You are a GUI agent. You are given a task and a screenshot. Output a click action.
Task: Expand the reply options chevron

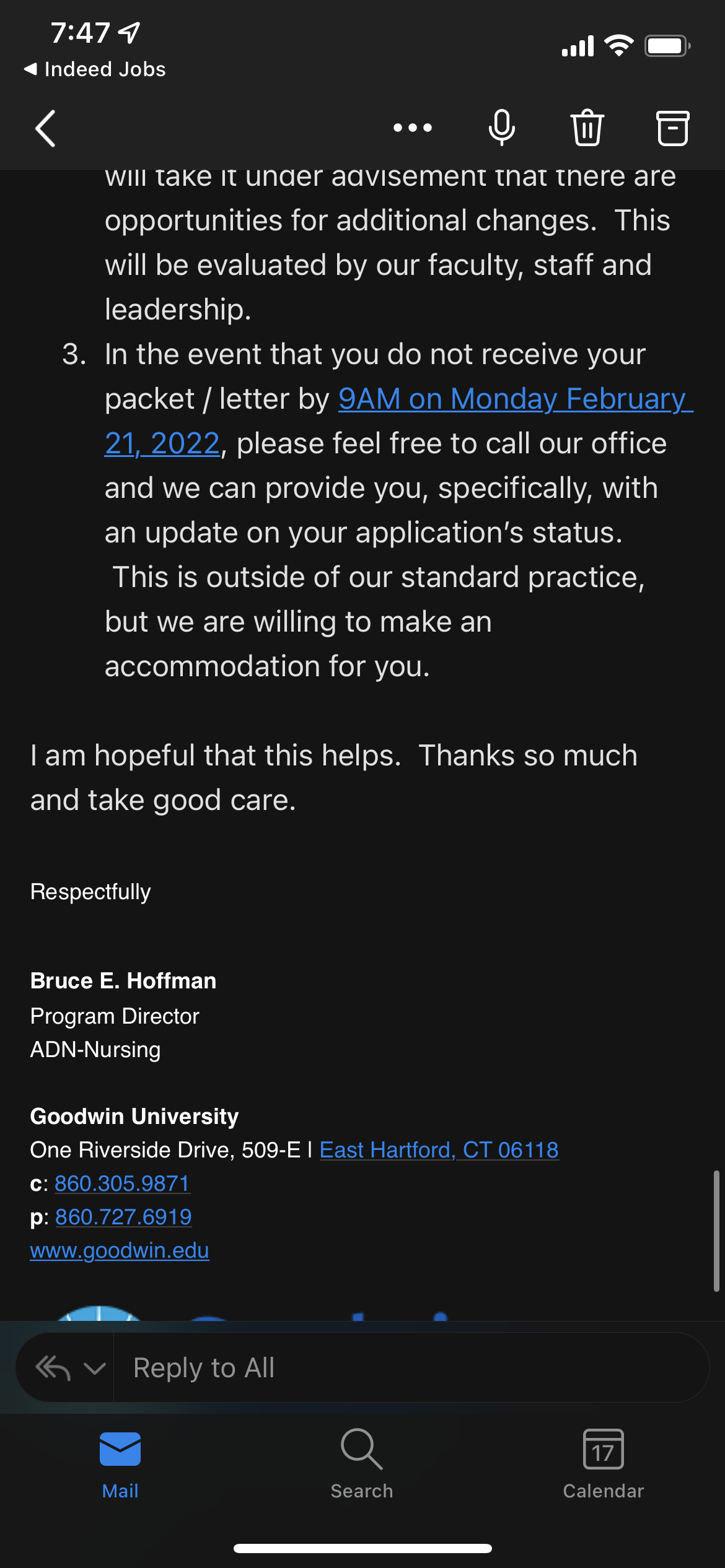pos(94,1368)
